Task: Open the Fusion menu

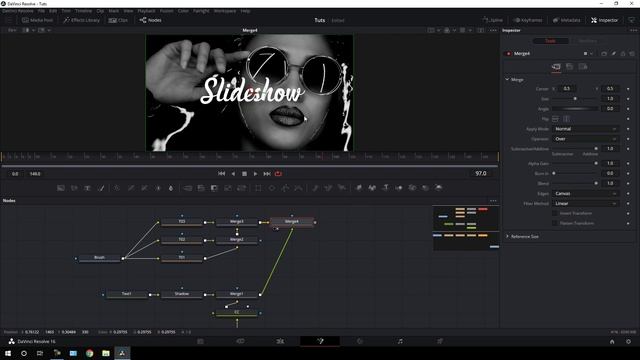Action: point(167,11)
